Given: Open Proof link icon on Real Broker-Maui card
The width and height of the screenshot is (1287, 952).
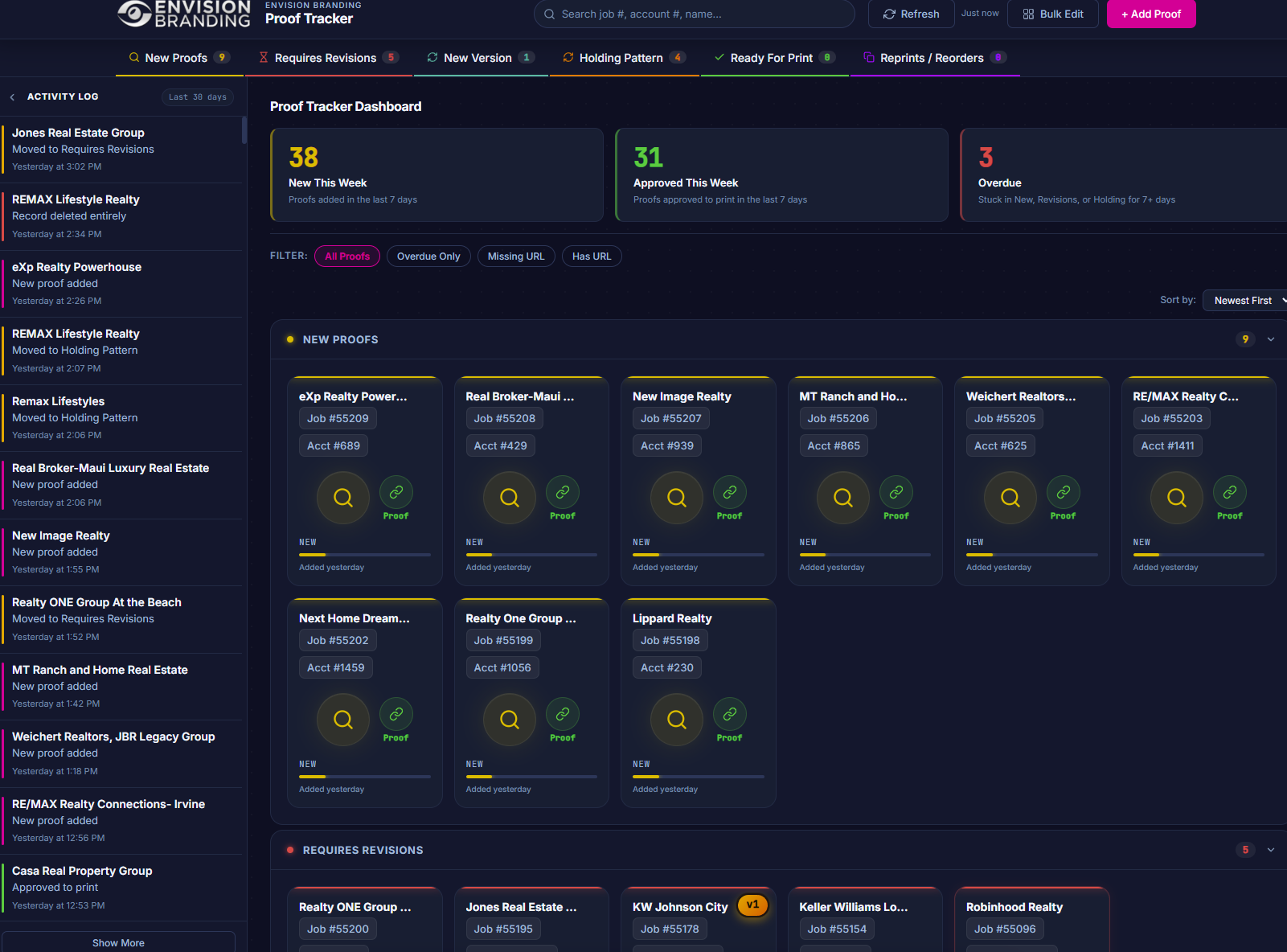Looking at the screenshot, I should 563,492.
